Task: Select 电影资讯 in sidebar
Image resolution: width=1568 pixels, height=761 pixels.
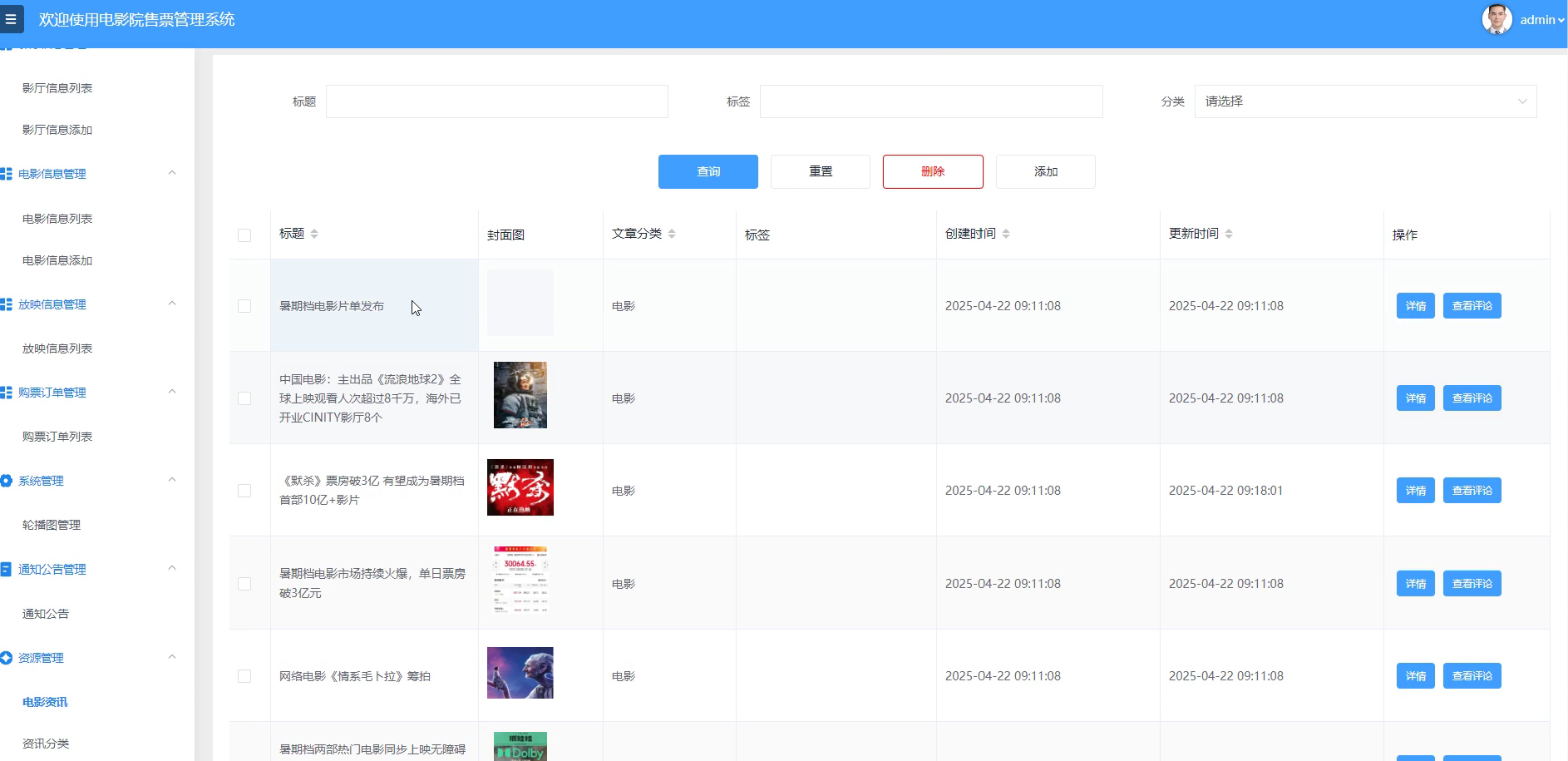Action: coord(46,702)
